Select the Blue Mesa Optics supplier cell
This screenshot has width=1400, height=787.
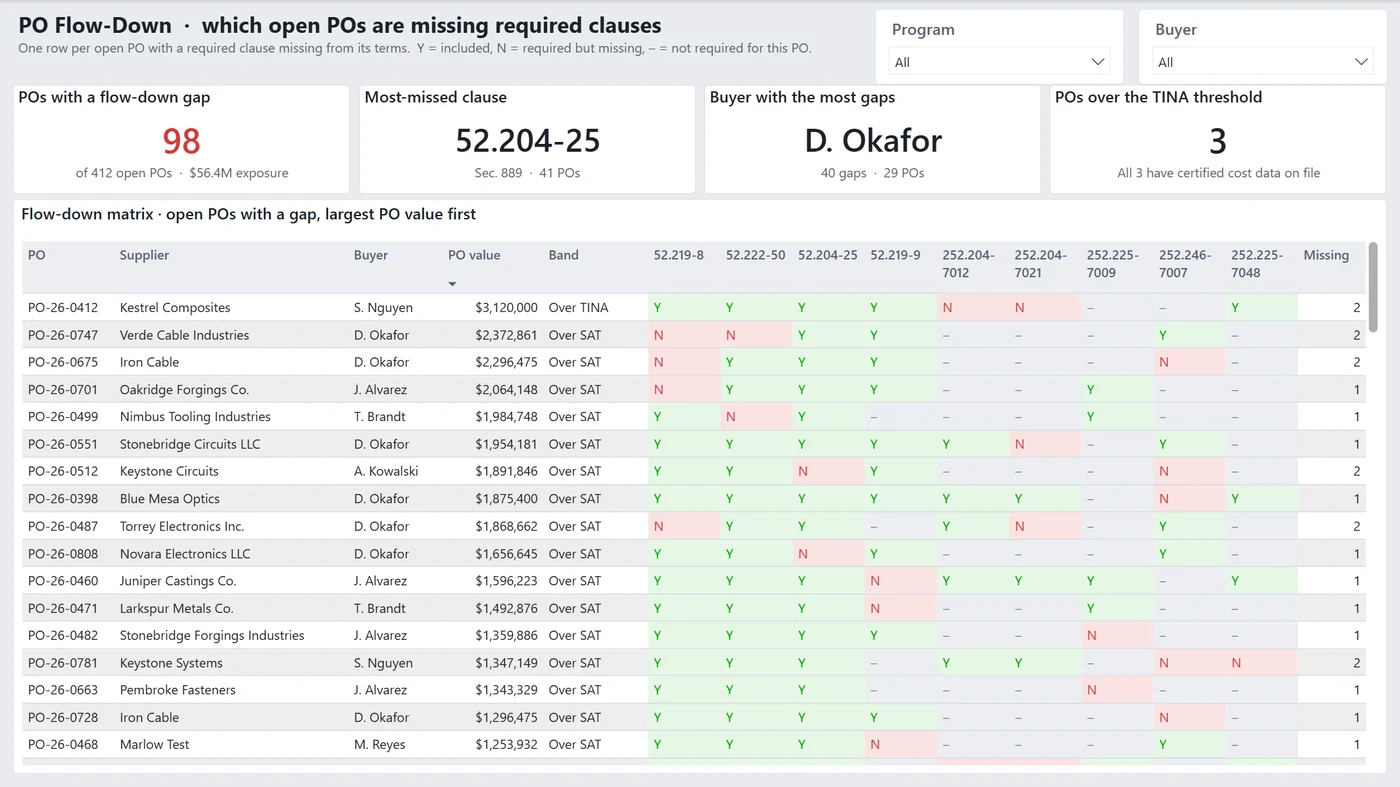170,499
